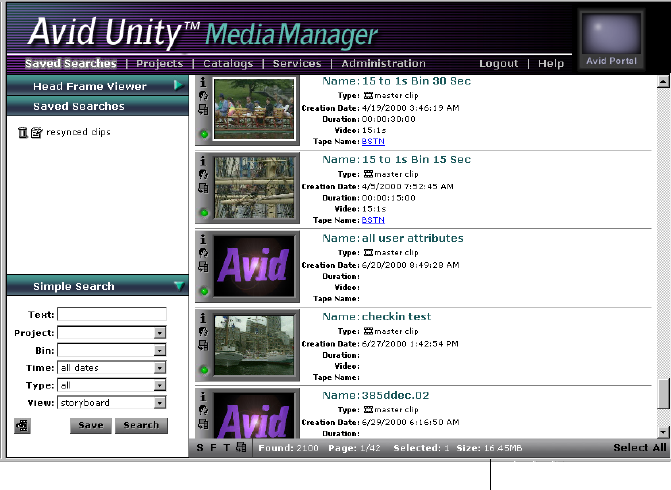Image resolution: width=671 pixels, height=490 pixels.
Task: Go to Saved Searches in top navigation
Action: (71, 63)
